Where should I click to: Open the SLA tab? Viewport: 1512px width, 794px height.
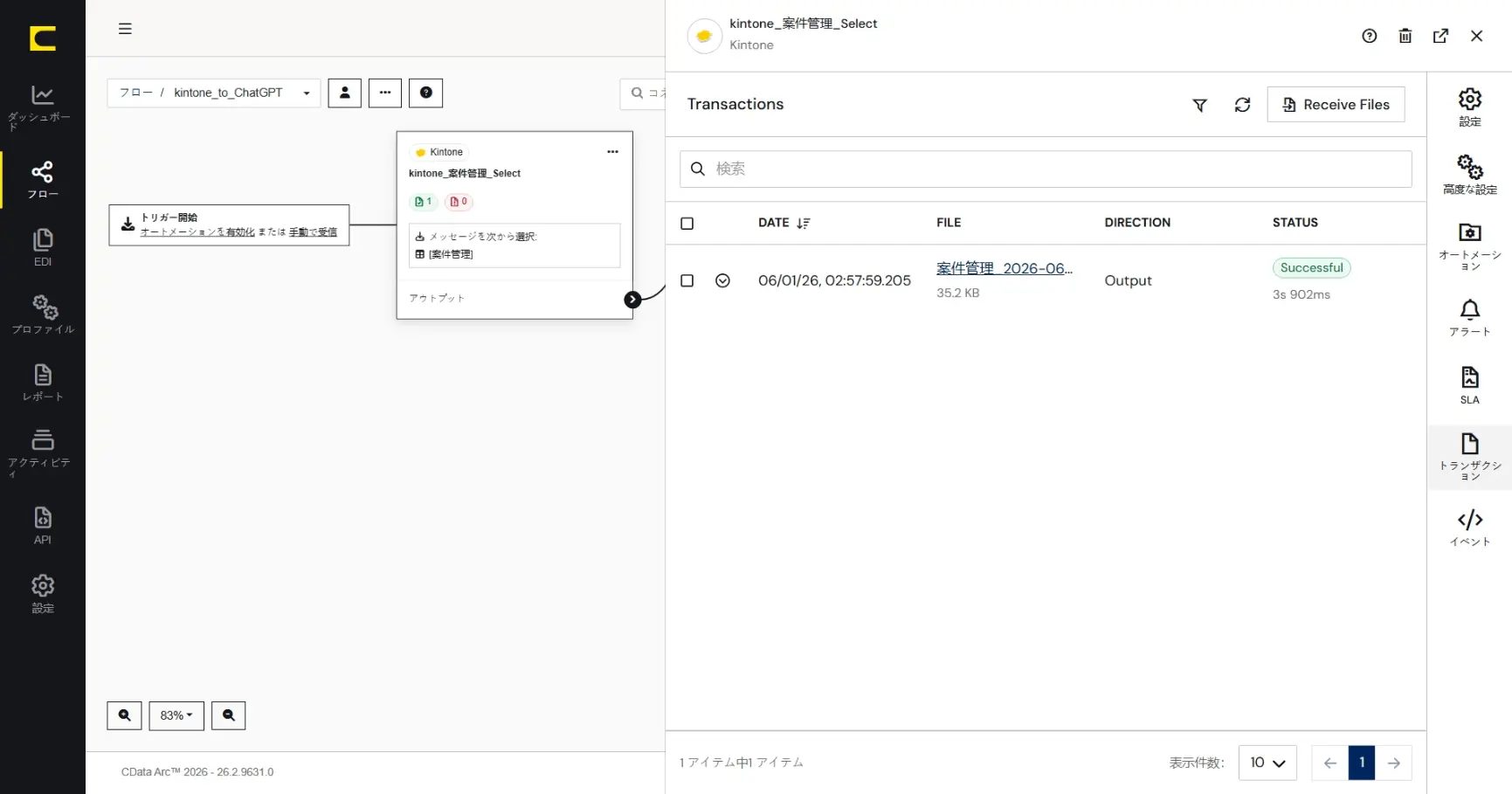pos(1470,385)
